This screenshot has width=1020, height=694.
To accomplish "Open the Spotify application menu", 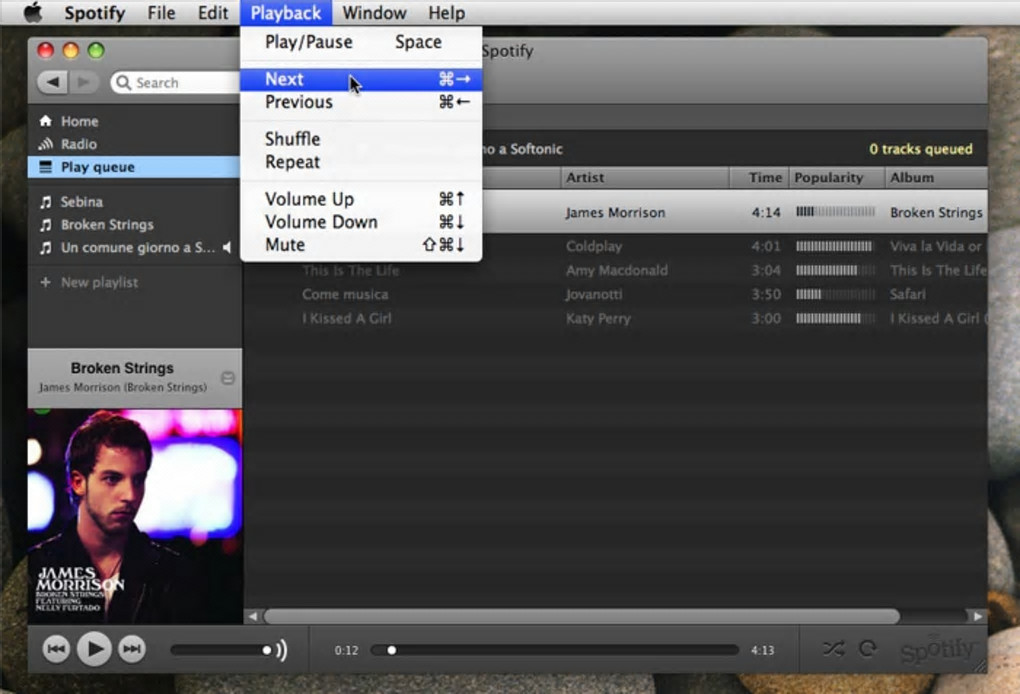I will [94, 13].
